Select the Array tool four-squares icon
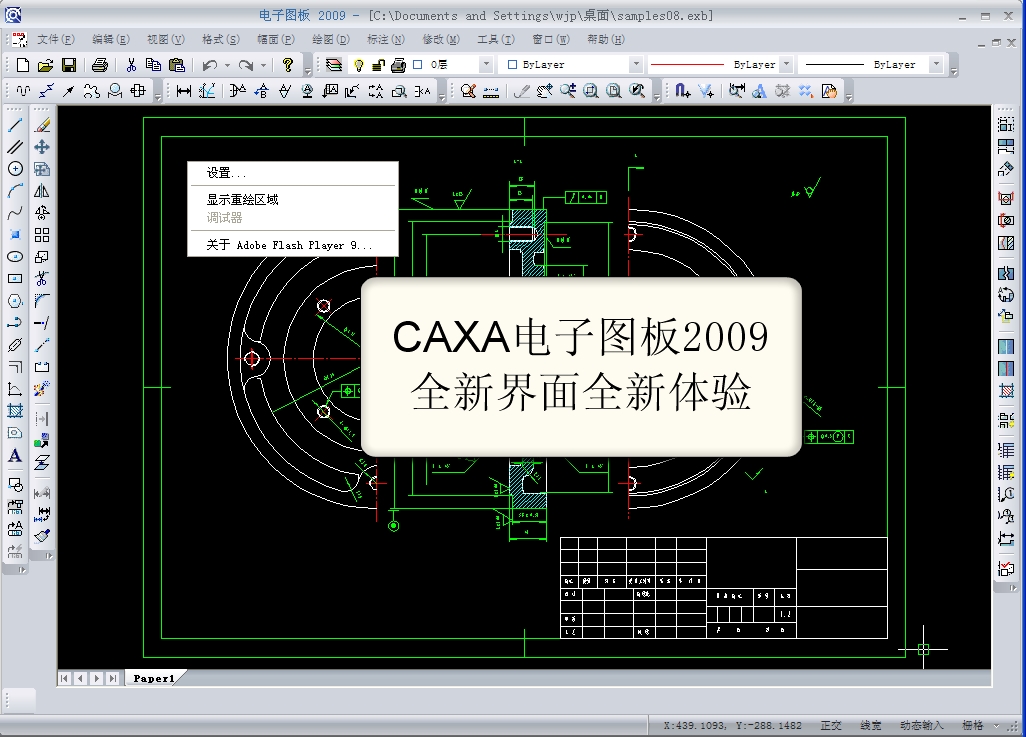1026x737 pixels. pos(42,235)
